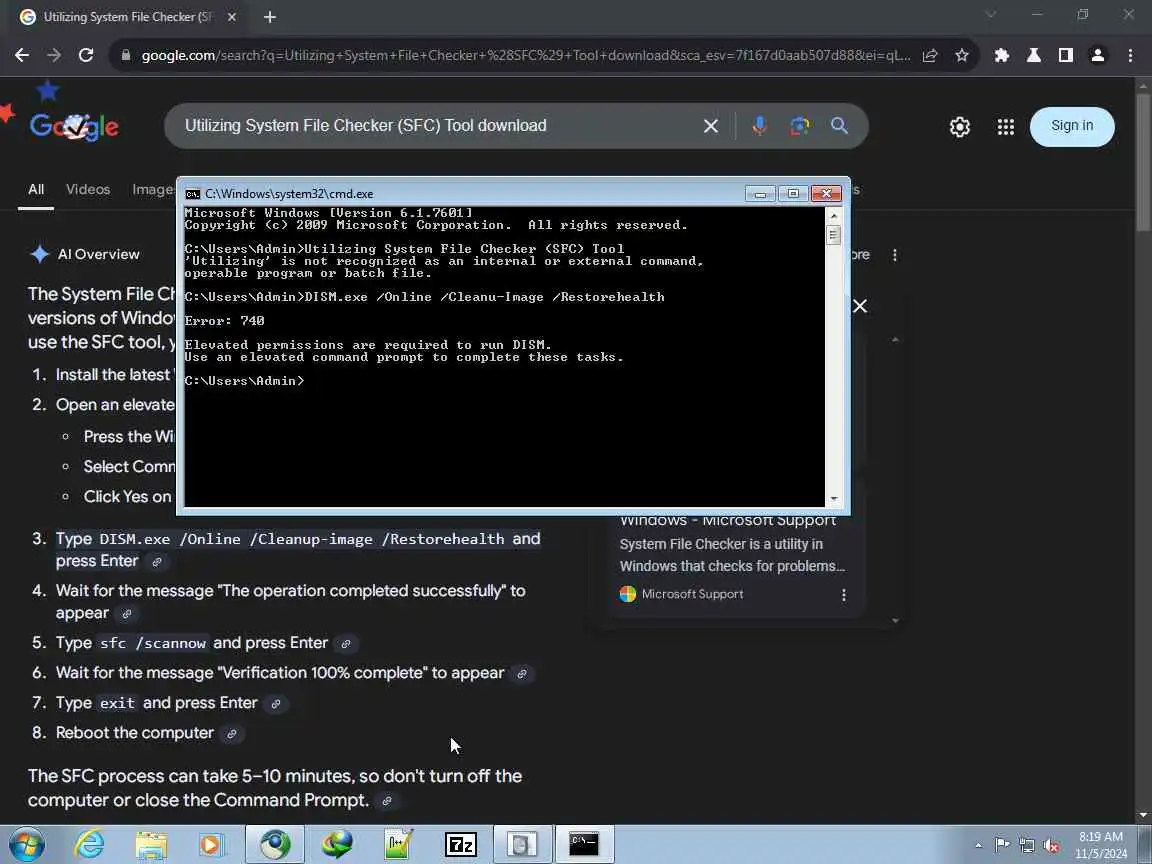The width and height of the screenshot is (1152, 864).
Task: Minimize the cmd.exe window
Action: [x=760, y=193]
